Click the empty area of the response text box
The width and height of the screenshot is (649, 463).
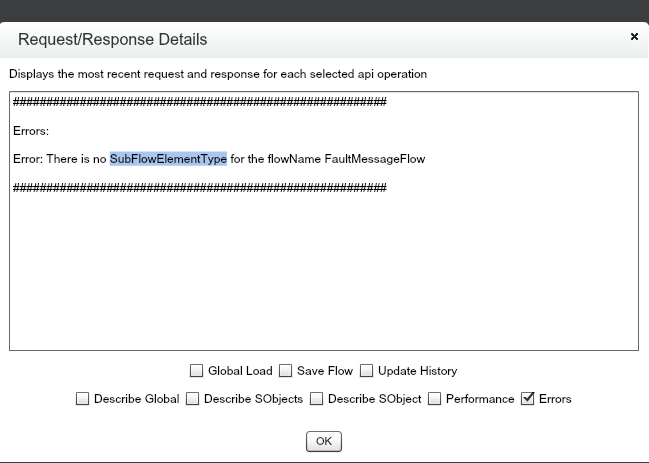pos(323,270)
